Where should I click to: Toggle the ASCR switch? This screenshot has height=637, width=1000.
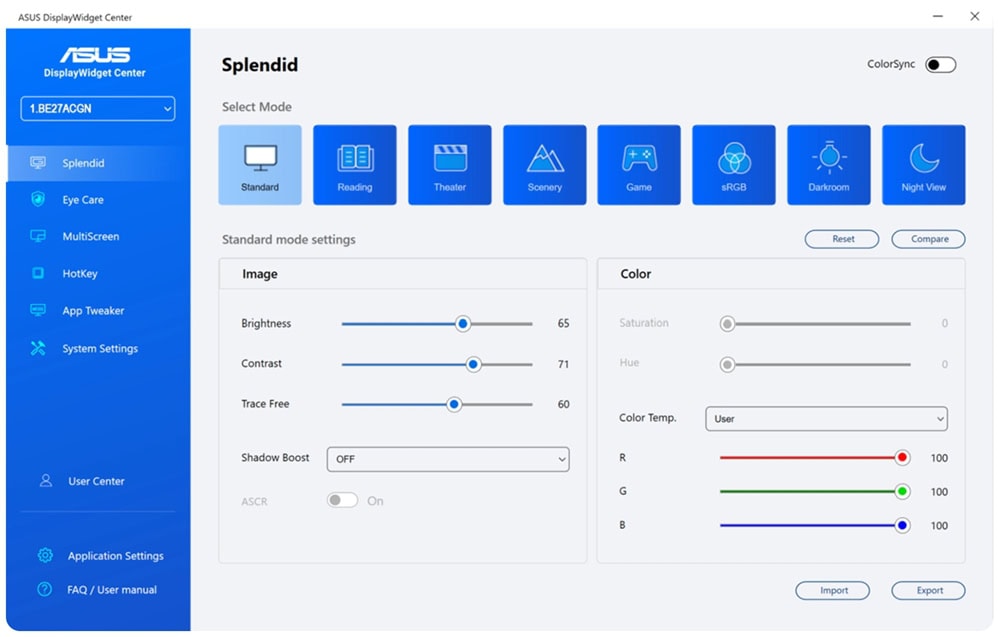[342, 501]
